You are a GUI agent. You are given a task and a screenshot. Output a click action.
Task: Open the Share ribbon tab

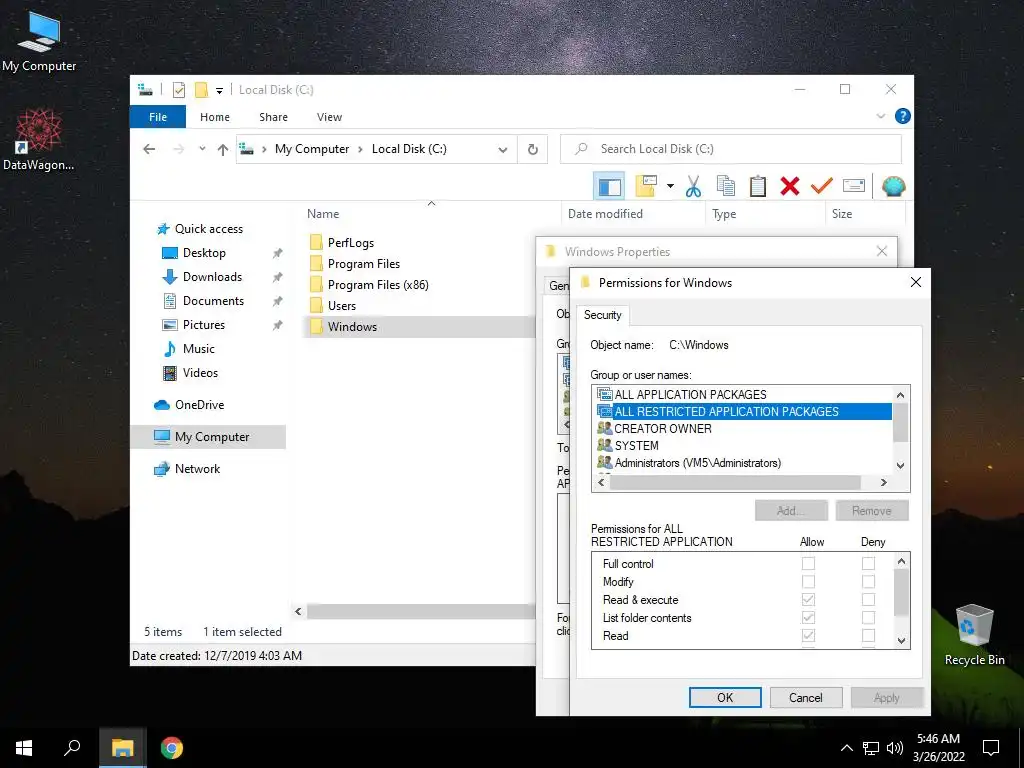[x=273, y=117]
